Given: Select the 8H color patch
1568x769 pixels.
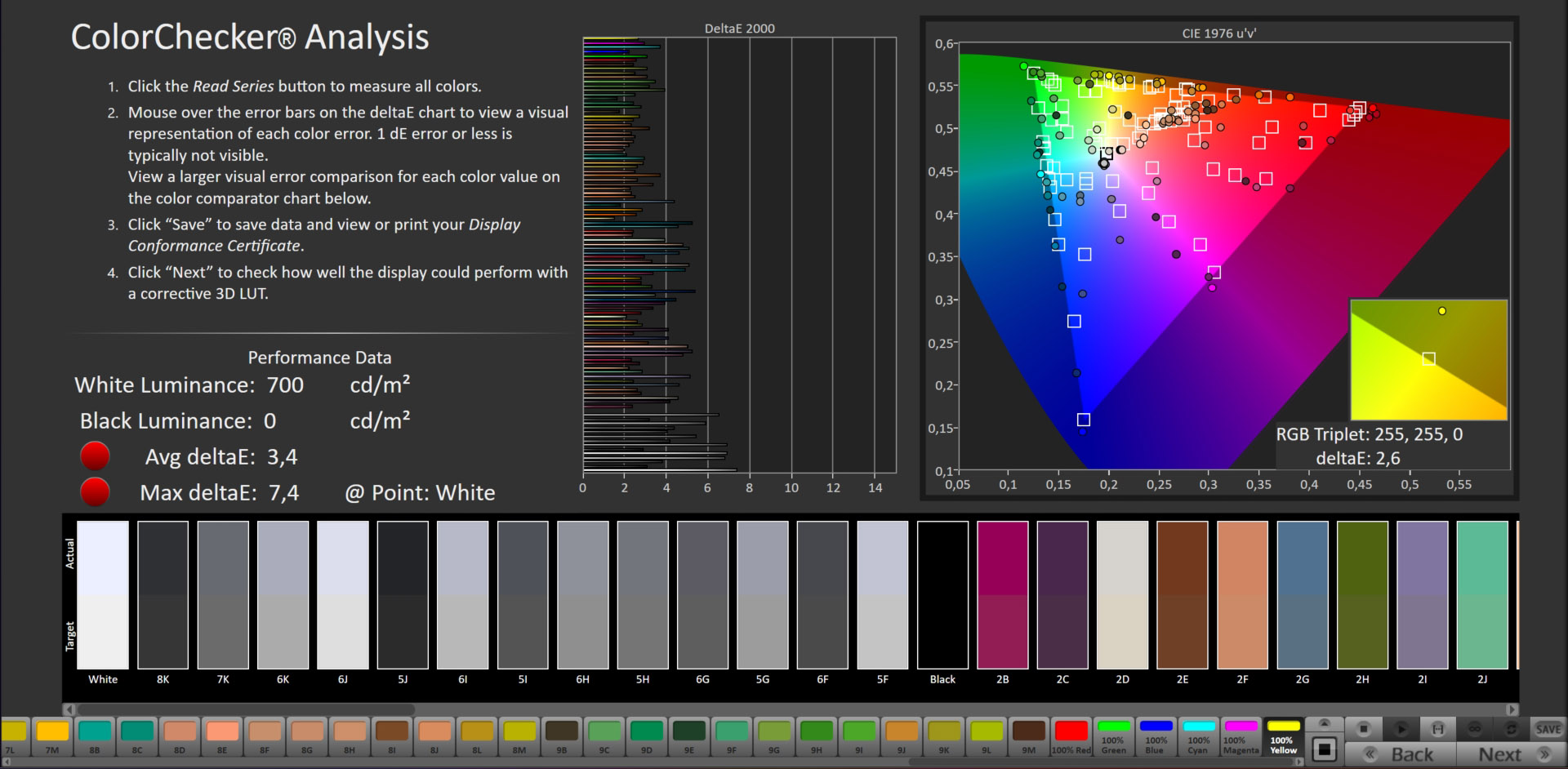Looking at the screenshot, I should (x=349, y=736).
